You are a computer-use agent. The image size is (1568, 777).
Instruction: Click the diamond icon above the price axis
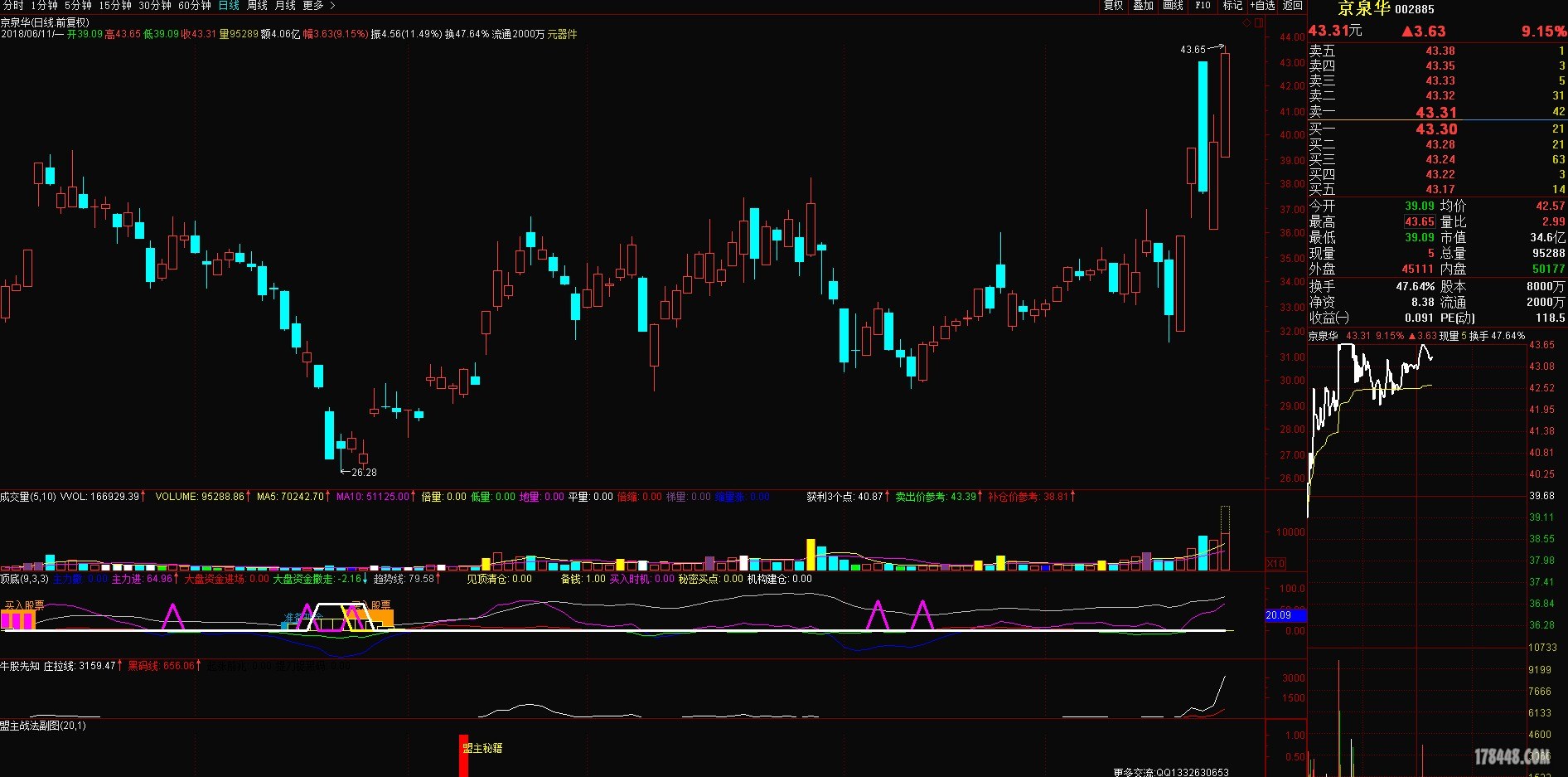1246,23
